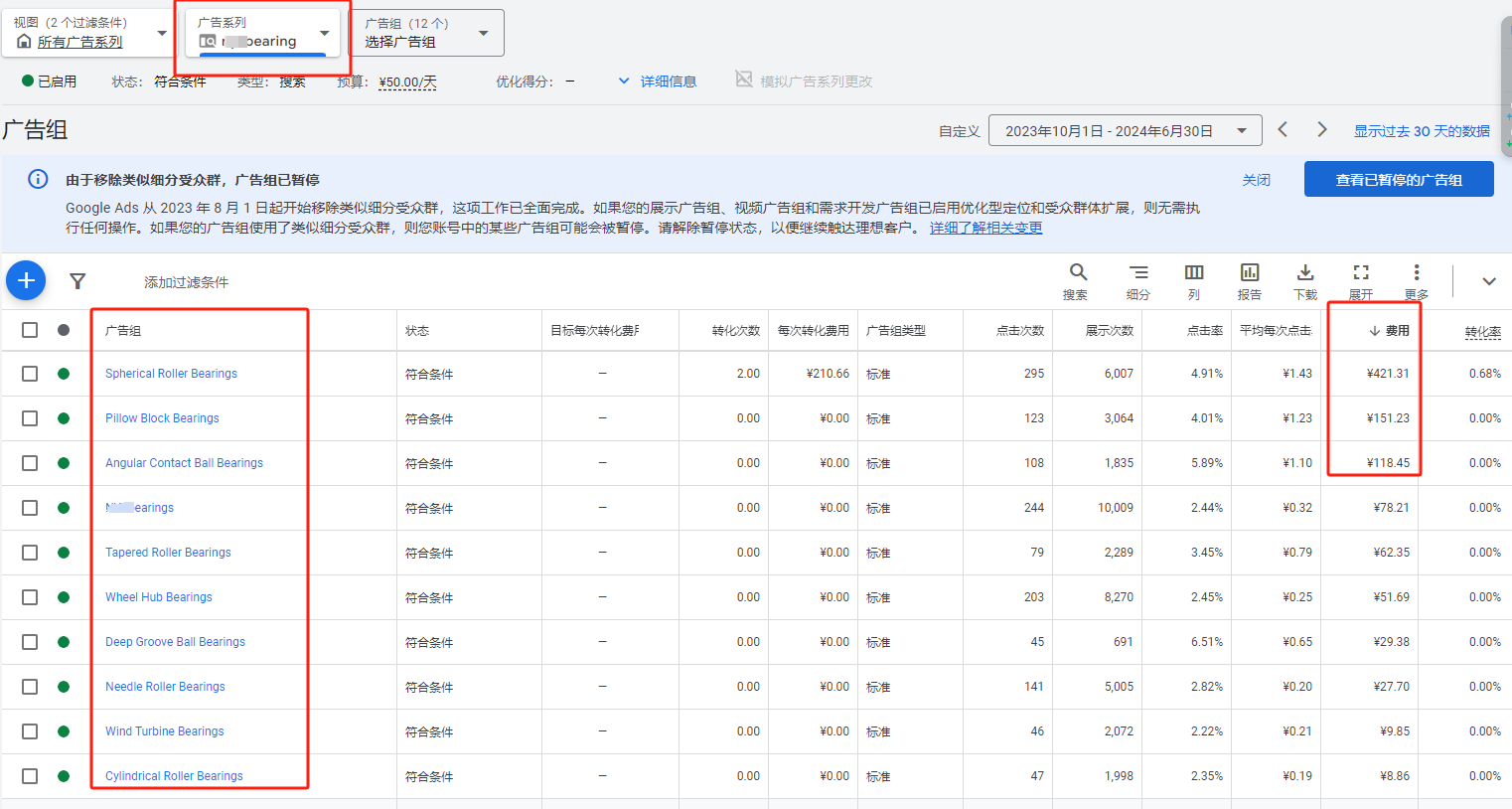Viewport: 1512px width, 809px height.
Task: Open the 广告系列 campaign selector dropdown
Action: [263, 33]
